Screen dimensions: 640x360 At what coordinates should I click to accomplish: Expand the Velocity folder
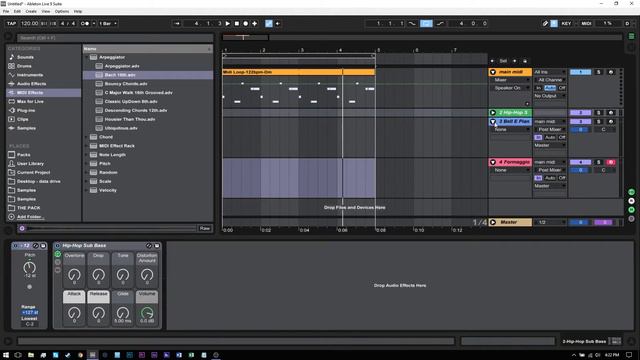point(86,190)
